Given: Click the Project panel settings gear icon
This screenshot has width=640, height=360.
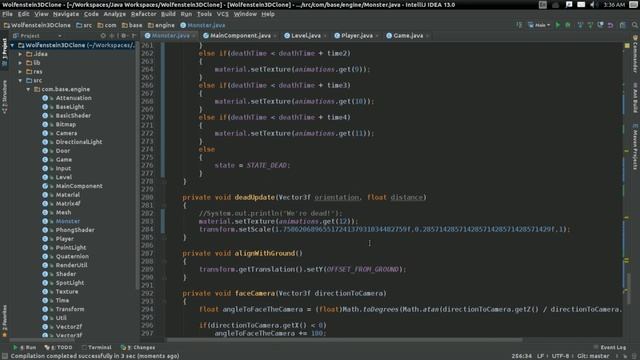Looking at the screenshot, I should 124,36.
